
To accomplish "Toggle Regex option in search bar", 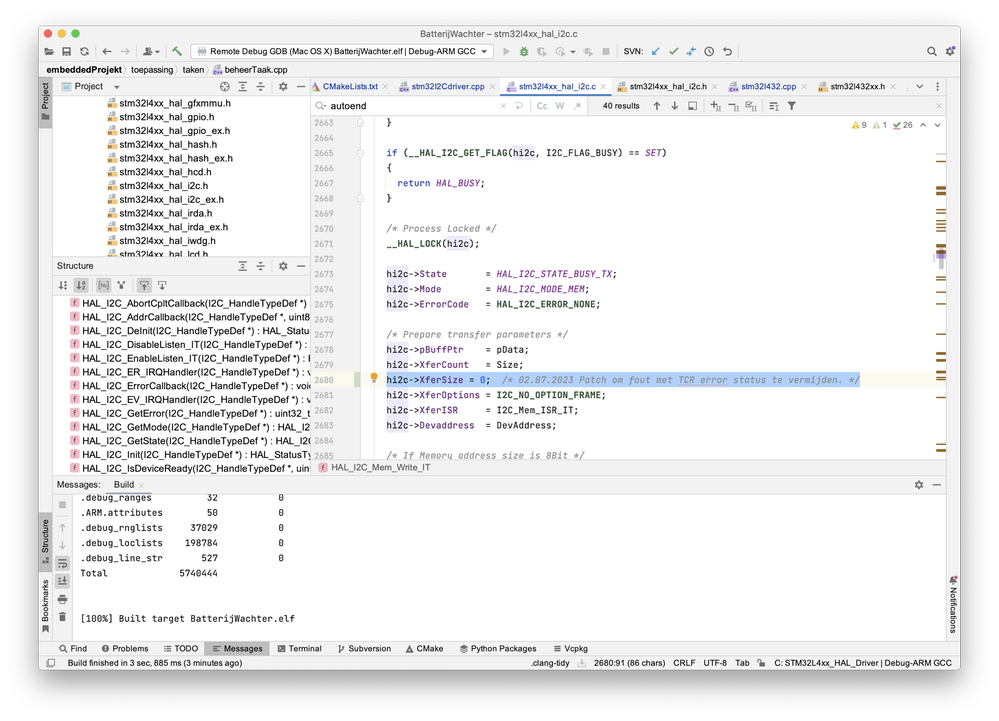I will (577, 106).
